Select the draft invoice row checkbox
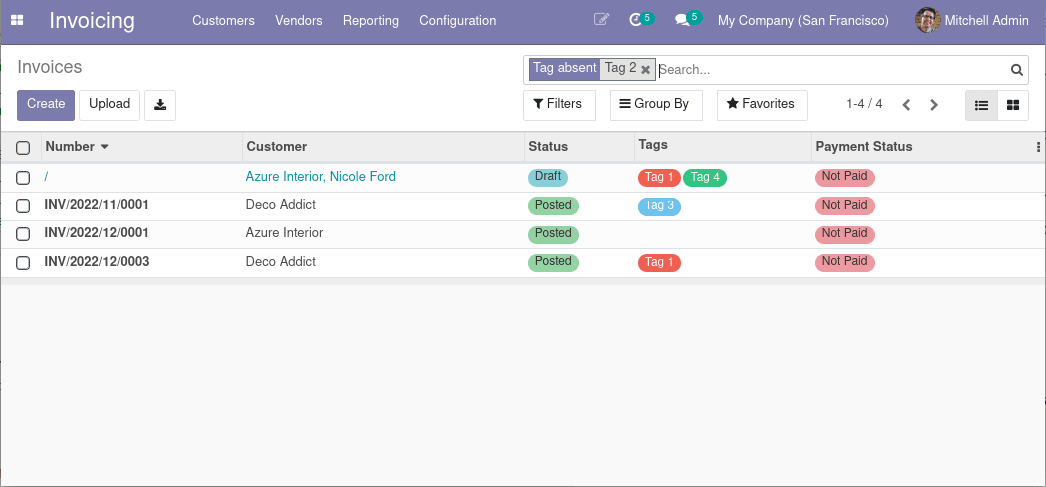 23,177
